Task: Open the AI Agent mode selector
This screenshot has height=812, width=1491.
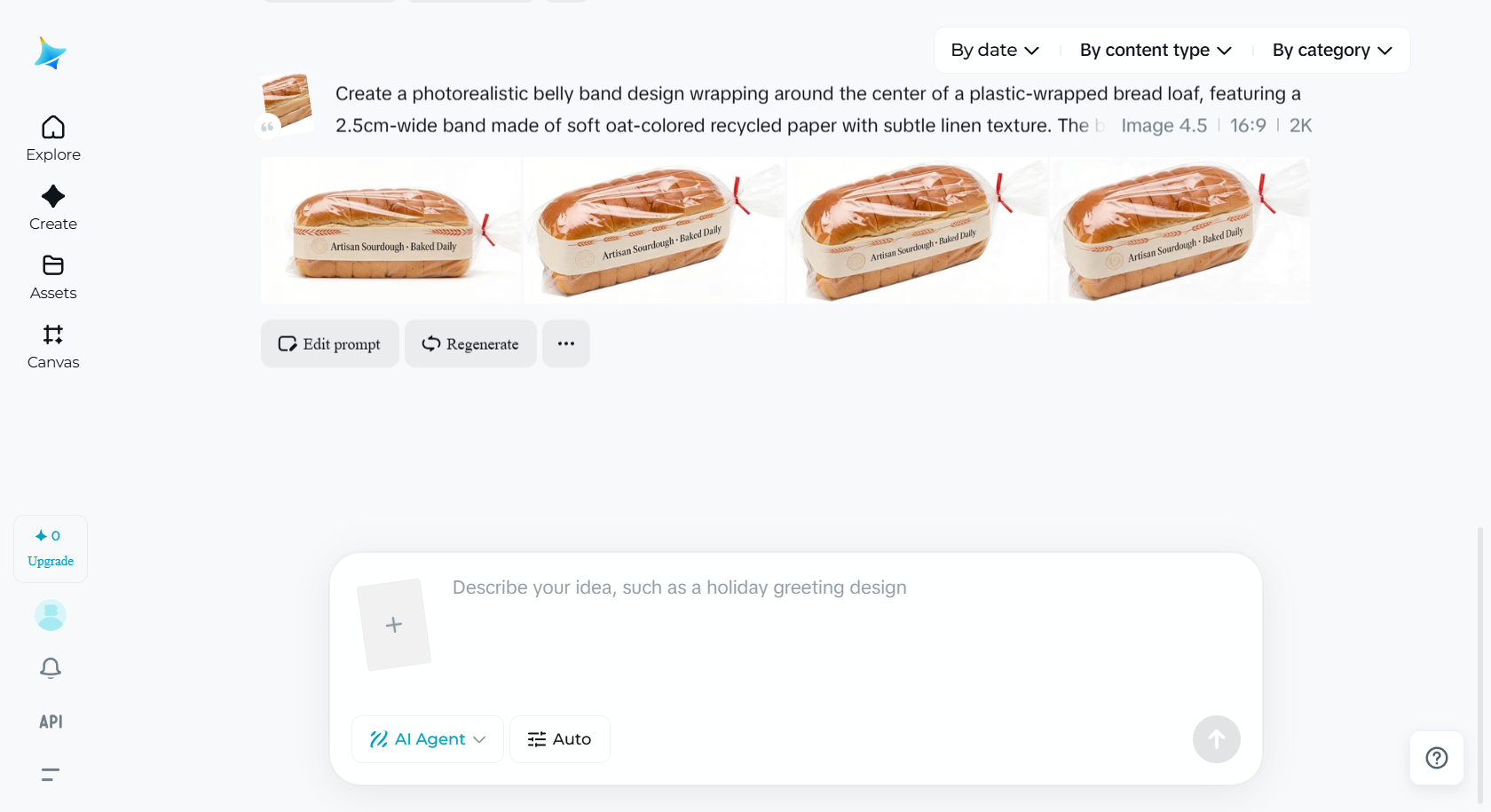Action: tap(428, 739)
